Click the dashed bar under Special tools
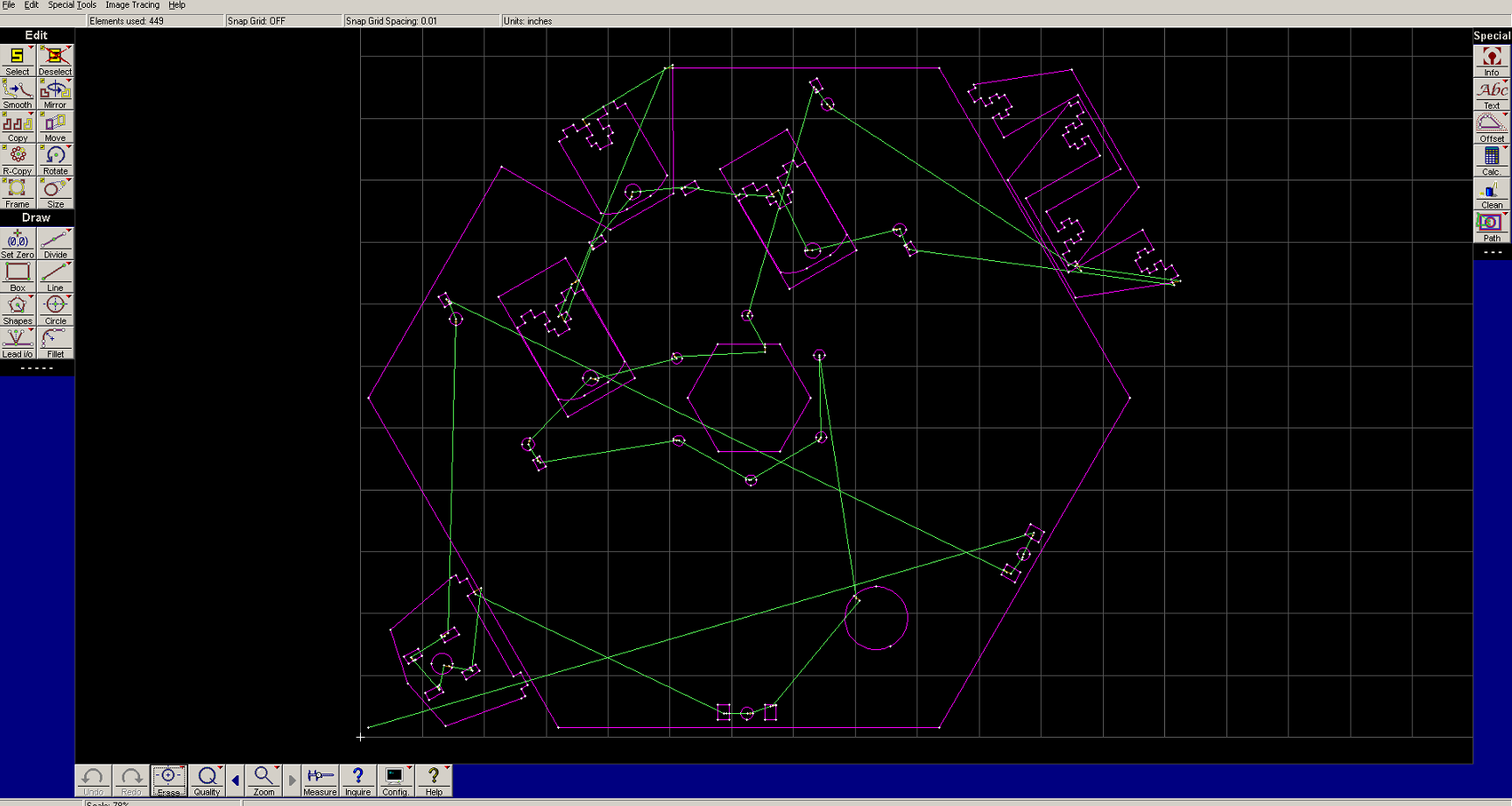Viewport: 1512px width, 806px height. [x=1492, y=252]
